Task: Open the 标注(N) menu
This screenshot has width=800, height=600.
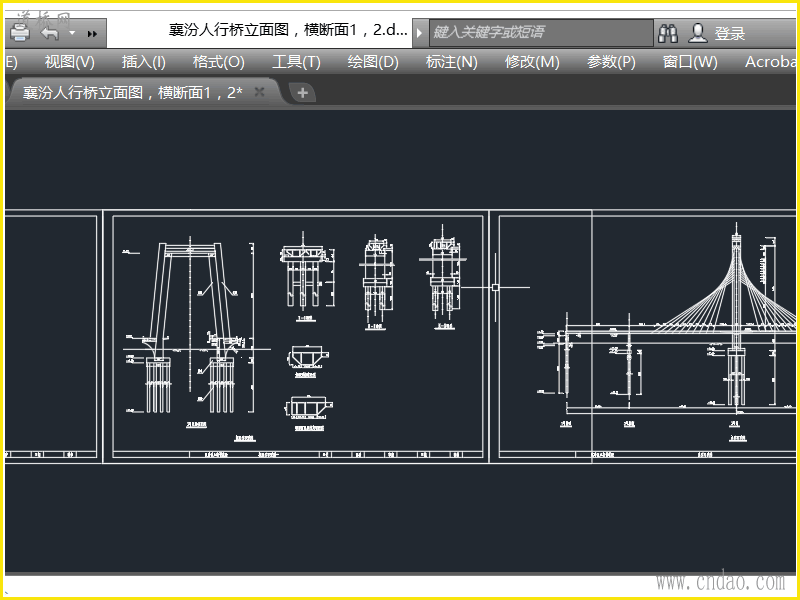Action: (x=452, y=62)
